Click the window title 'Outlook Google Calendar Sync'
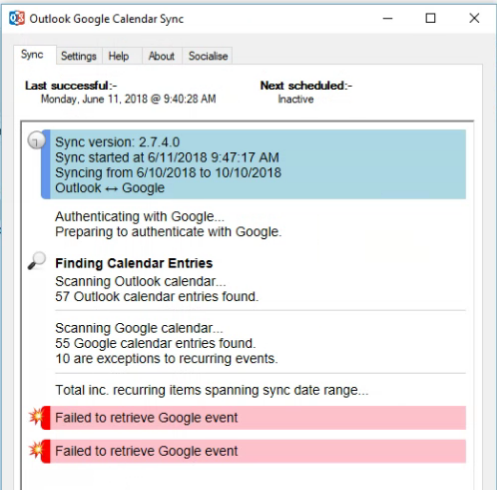This screenshot has height=490, width=497. pos(107,19)
